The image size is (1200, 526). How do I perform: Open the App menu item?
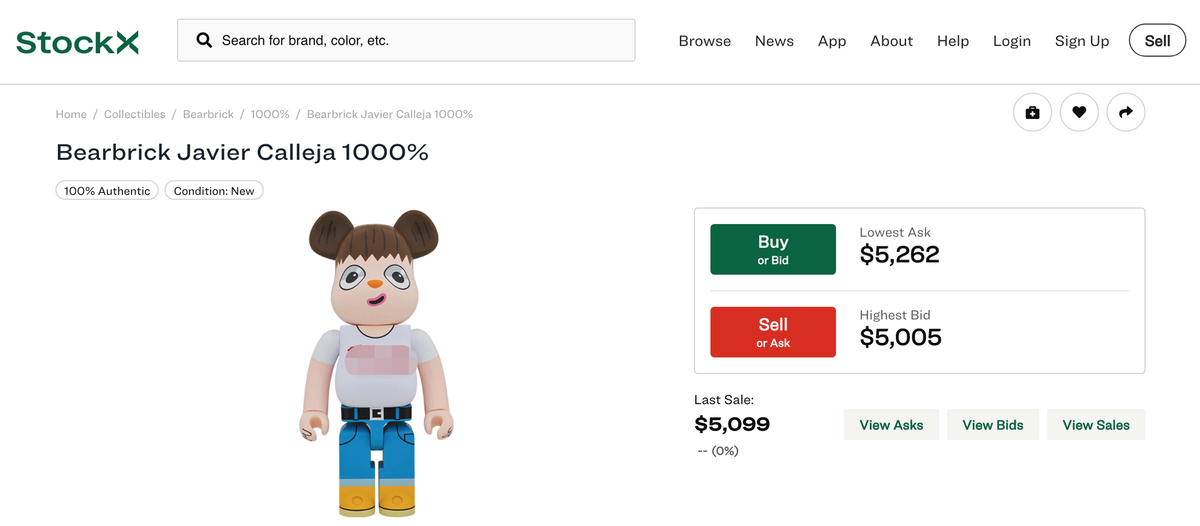[832, 41]
